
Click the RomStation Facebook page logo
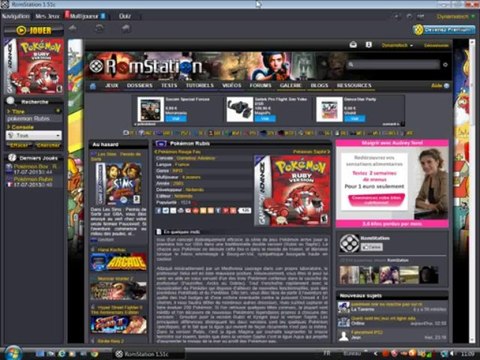pos(349,243)
